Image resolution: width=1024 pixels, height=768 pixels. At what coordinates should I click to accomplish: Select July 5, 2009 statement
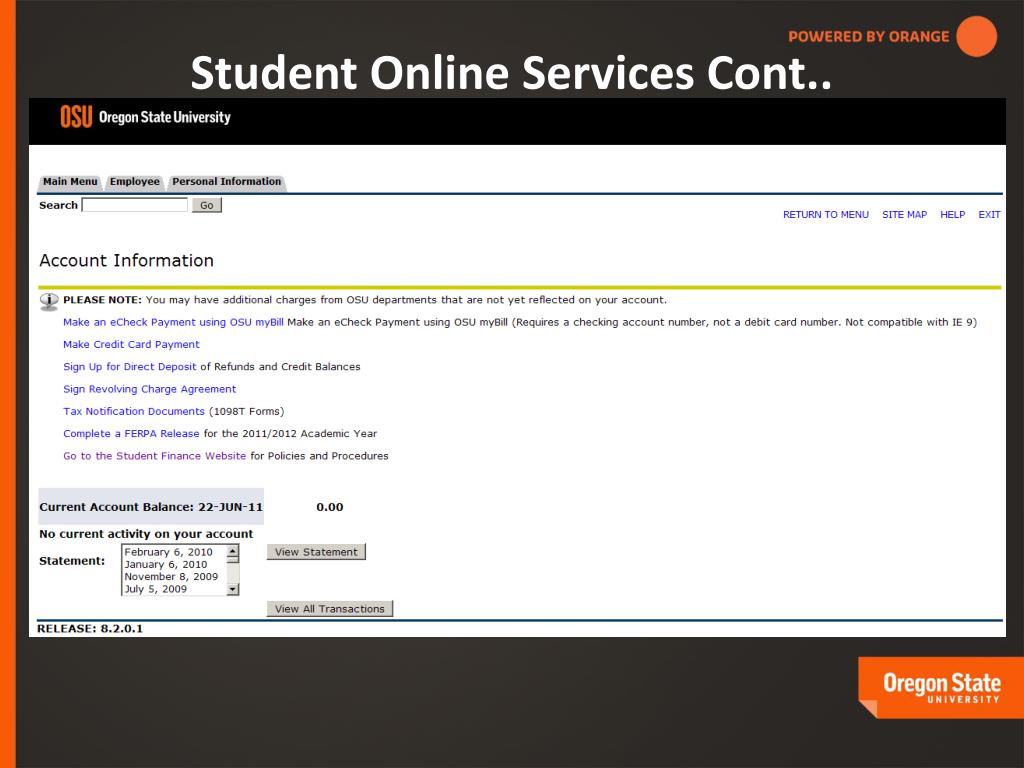pyautogui.click(x=156, y=589)
